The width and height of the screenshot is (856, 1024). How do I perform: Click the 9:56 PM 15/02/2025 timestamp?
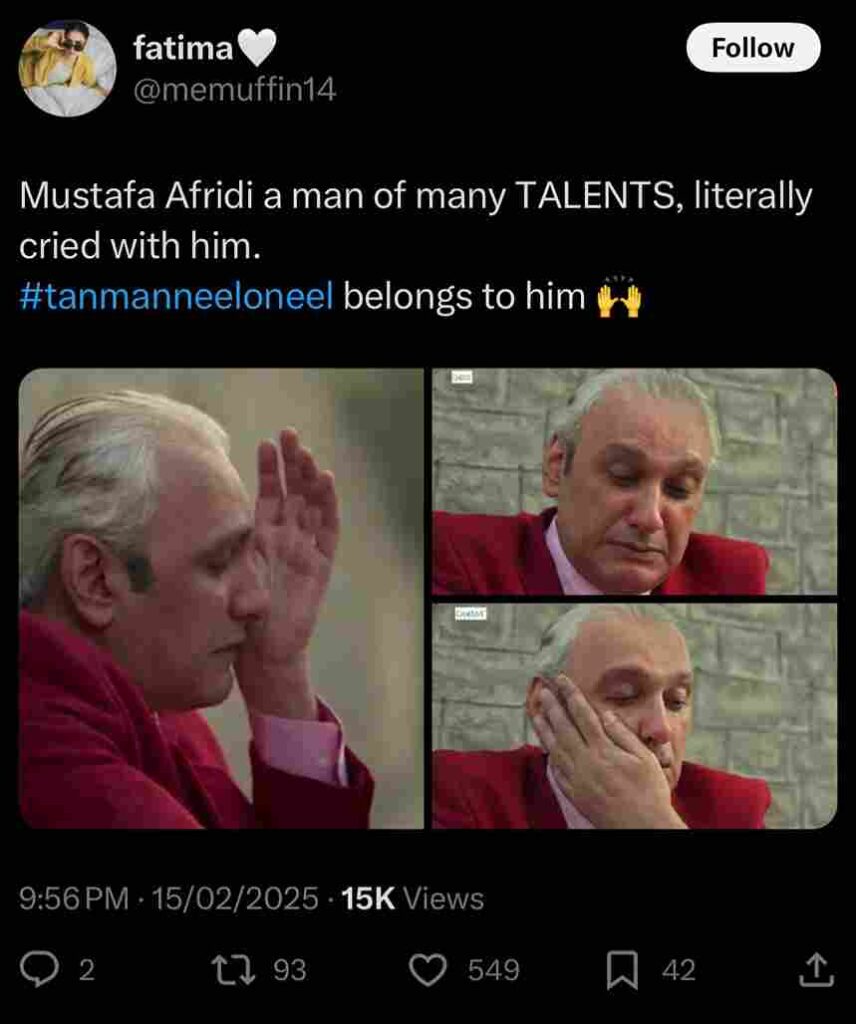pos(168,899)
